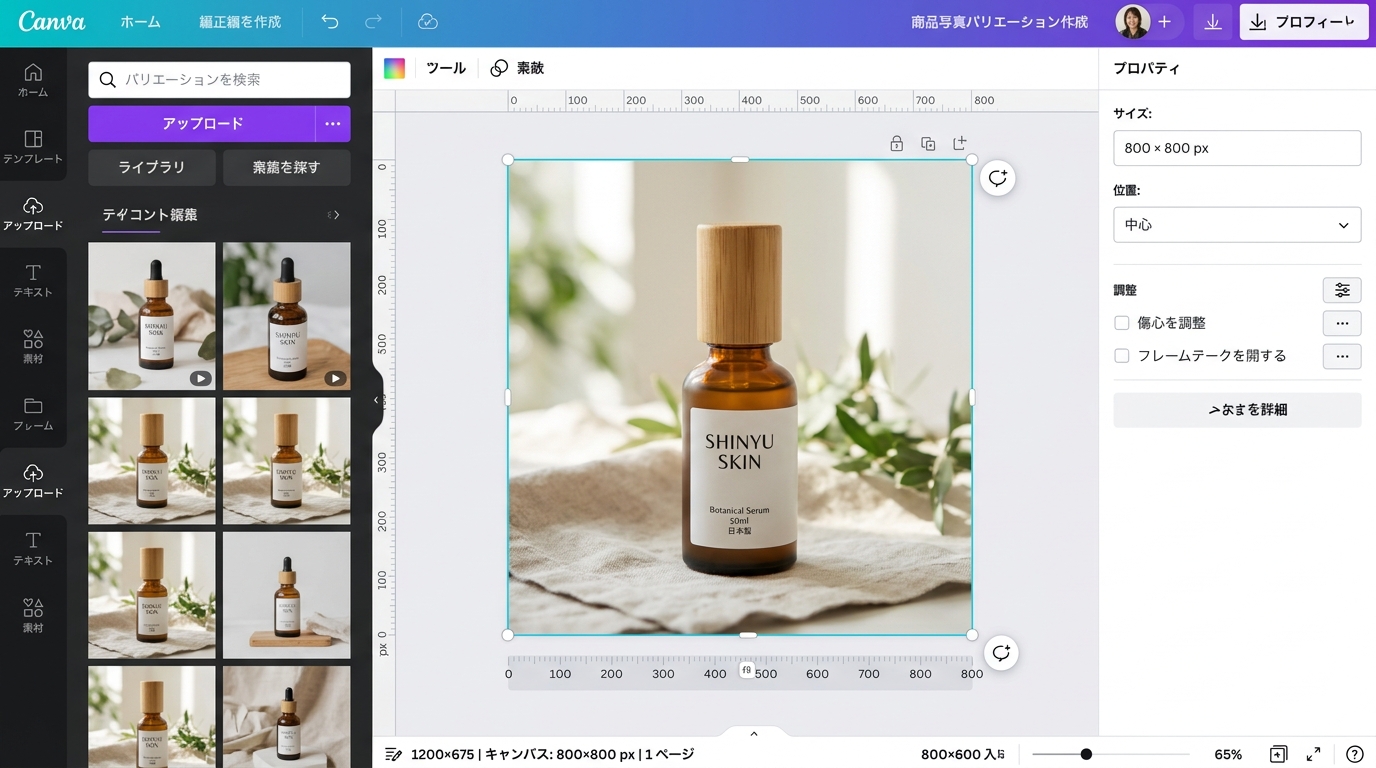Enter fullscreen with the expand arrows icon
The height and width of the screenshot is (768, 1376).
1314,754
